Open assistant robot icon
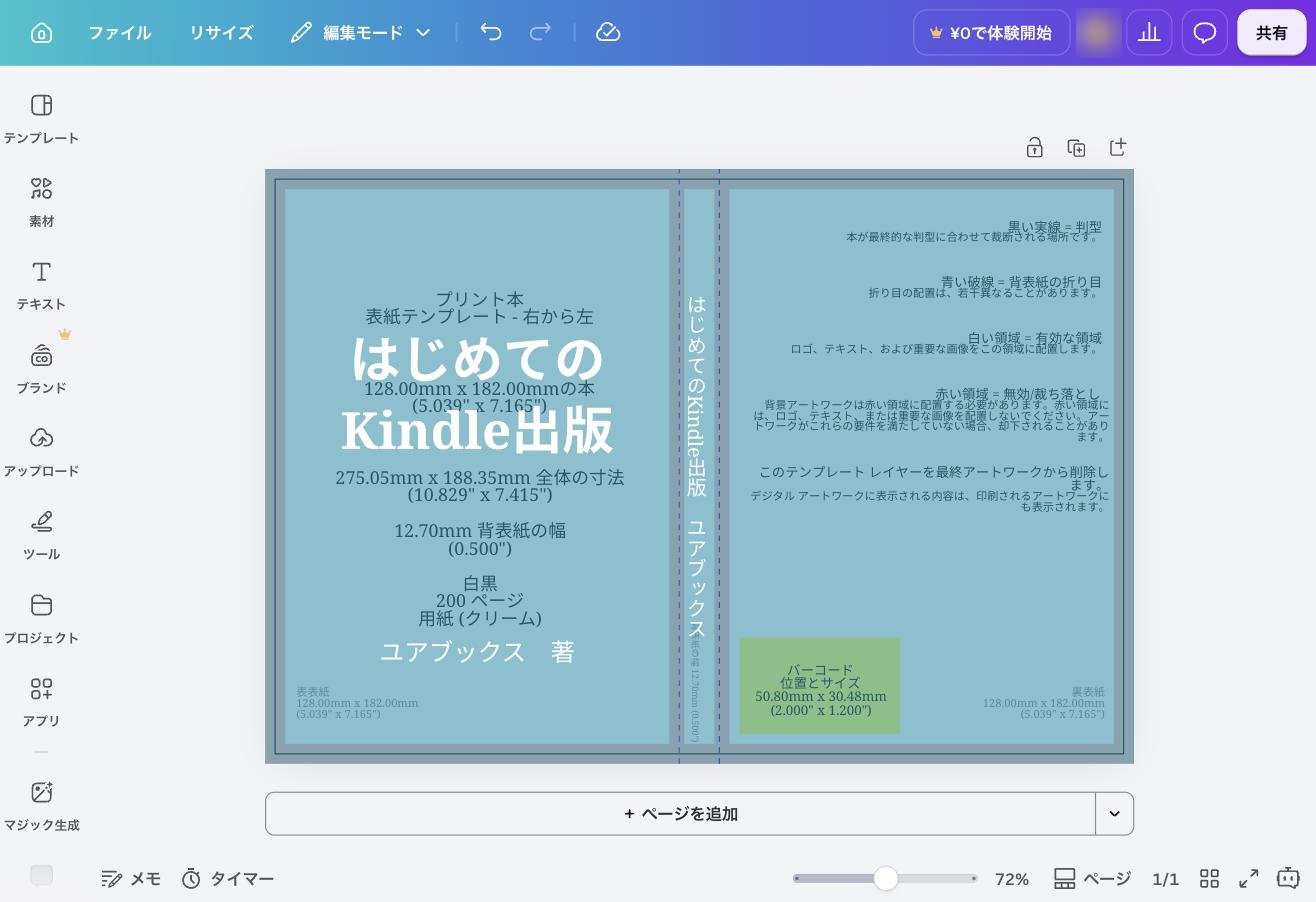 [1288, 879]
